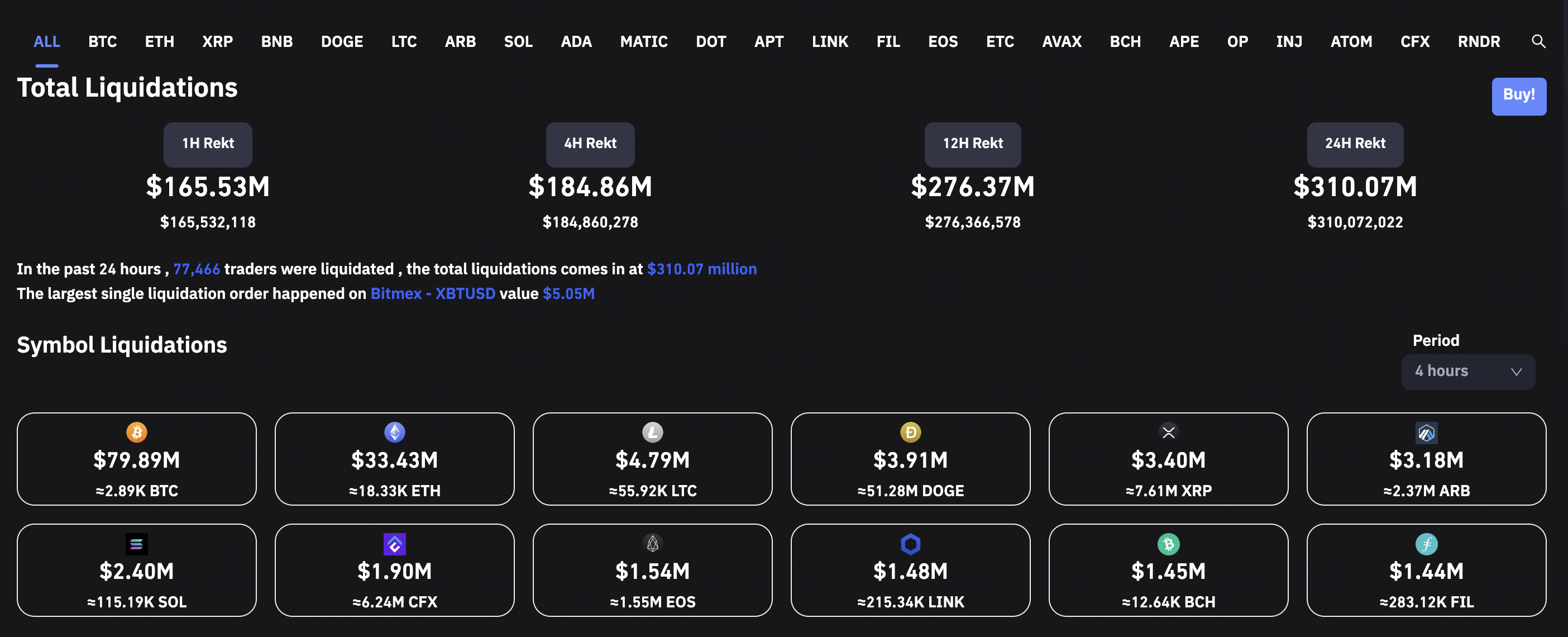Click the Ethereum coin icon
The height and width of the screenshot is (637, 1568).
[x=394, y=432]
